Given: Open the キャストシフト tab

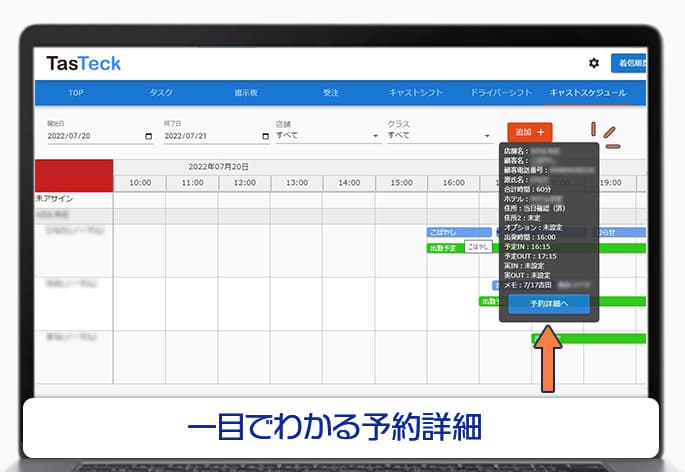Looking at the screenshot, I should (x=417, y=93).
